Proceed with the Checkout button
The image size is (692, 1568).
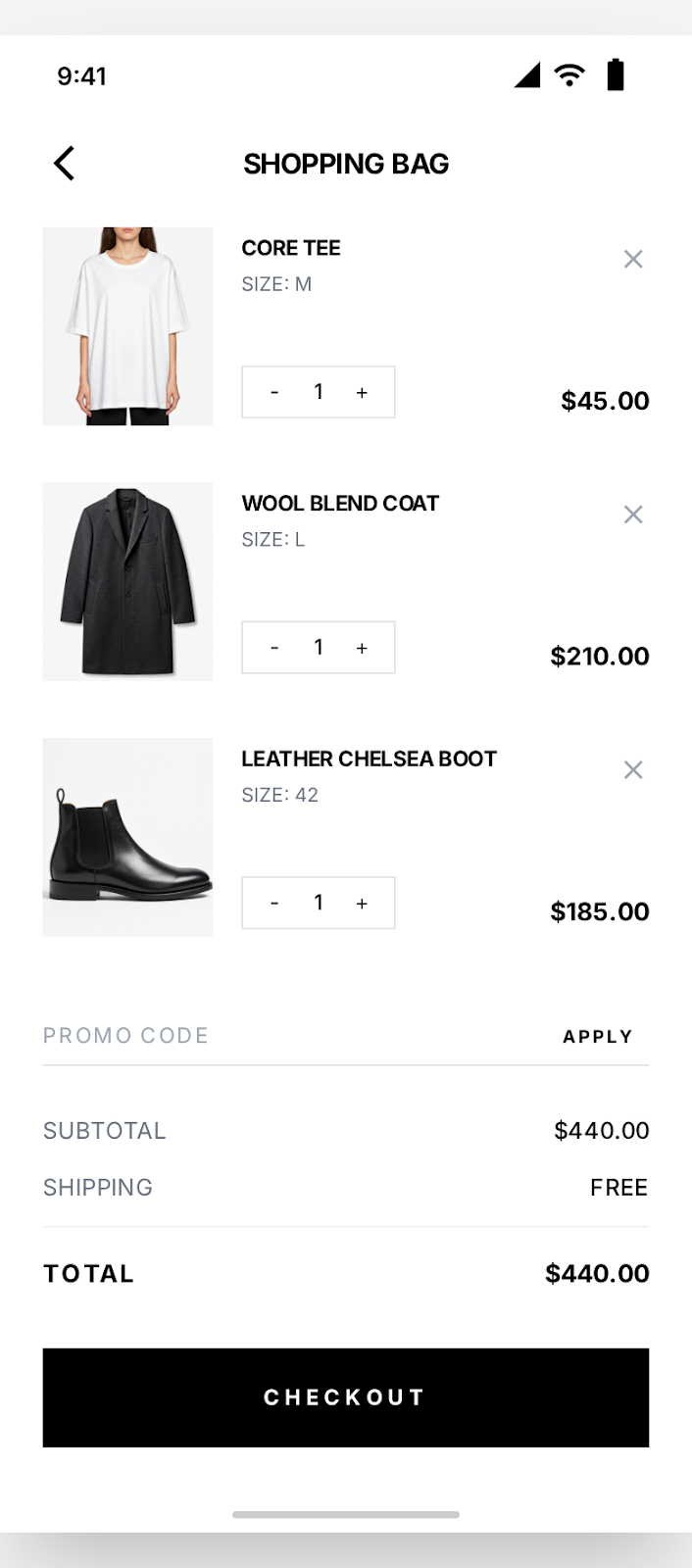click(346, 1397)
